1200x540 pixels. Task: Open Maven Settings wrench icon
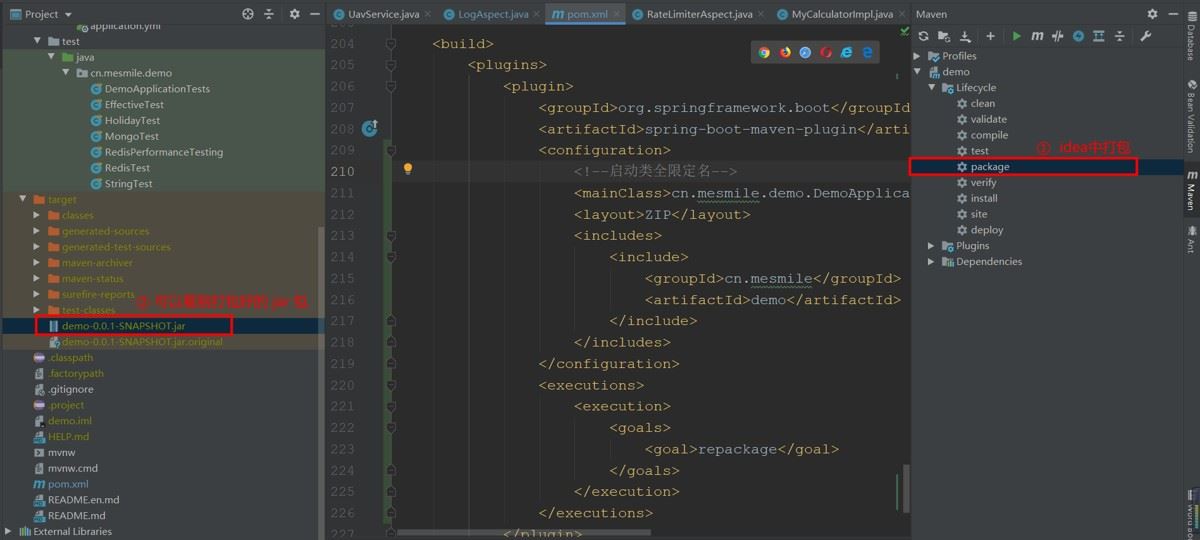click(1146, 36)
